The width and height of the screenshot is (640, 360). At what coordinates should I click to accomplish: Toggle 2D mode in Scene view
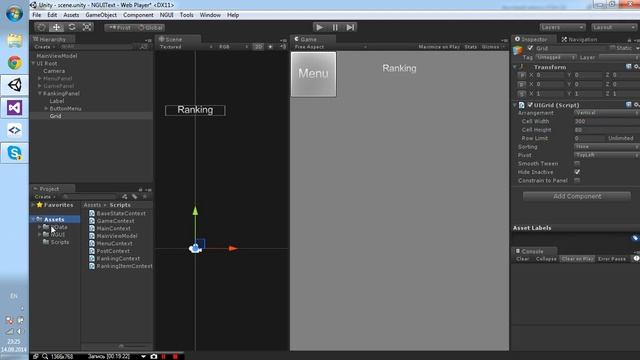coord(258,47)
